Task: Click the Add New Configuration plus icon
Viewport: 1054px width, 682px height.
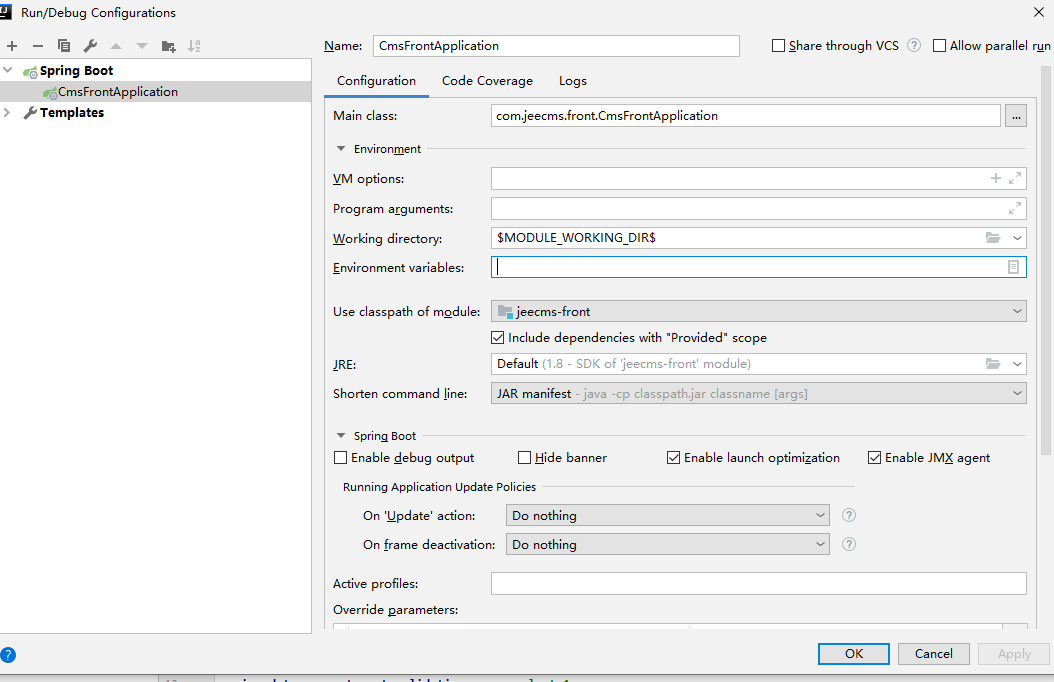Action: [x=12, y=46]
